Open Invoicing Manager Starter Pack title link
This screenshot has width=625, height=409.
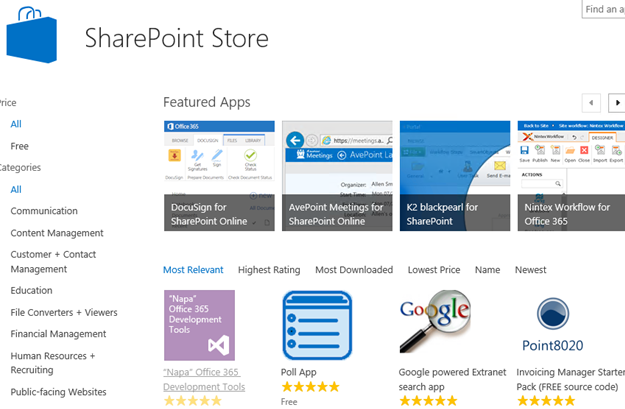(x=570, y=379)
